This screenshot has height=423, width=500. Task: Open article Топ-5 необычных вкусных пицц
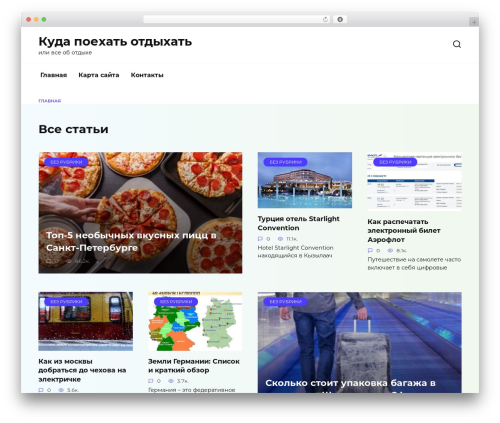(131, 241)
